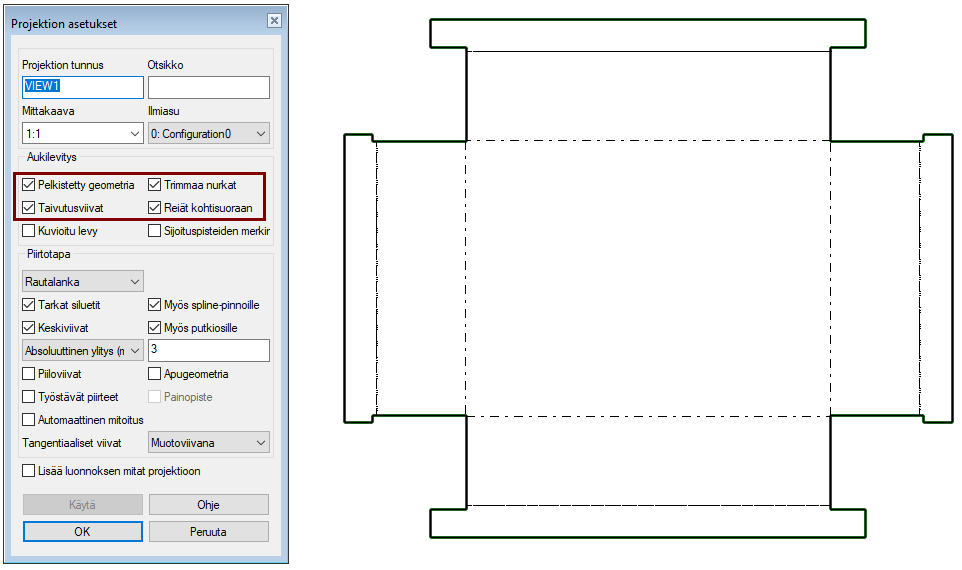Expand the Rautalanka drawing style dropdown
The image size is (962, 570).
pyautogui.click(x=83, y=281)
